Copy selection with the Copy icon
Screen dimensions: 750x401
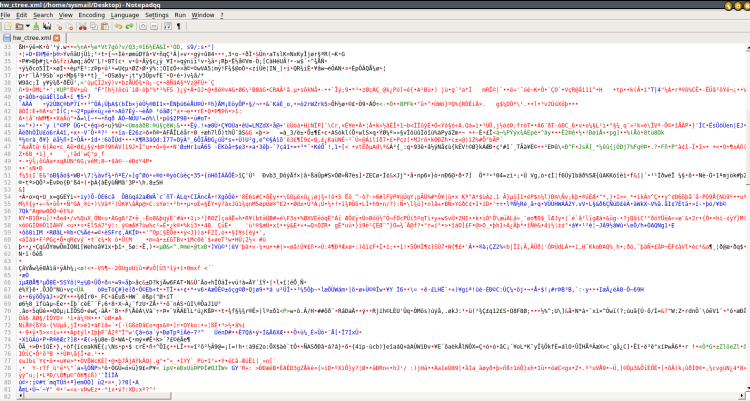point(94,26)
